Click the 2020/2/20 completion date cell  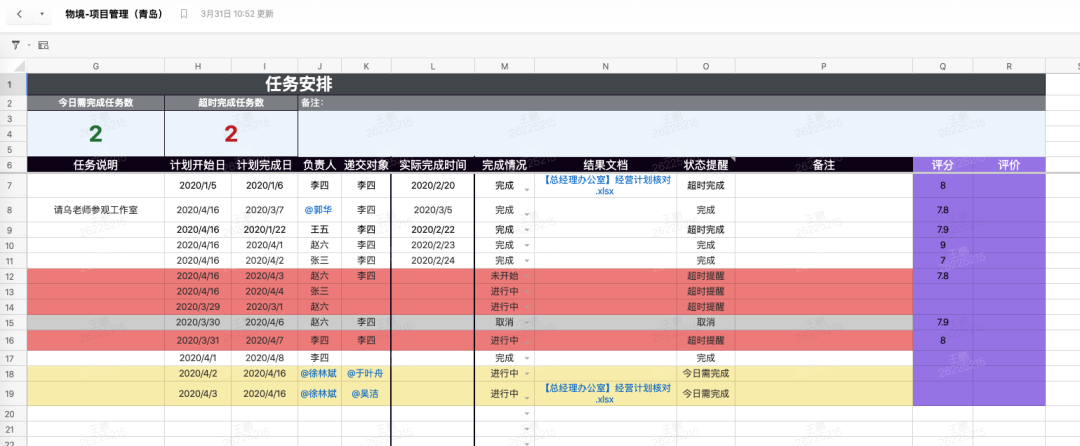pos(433,185)
